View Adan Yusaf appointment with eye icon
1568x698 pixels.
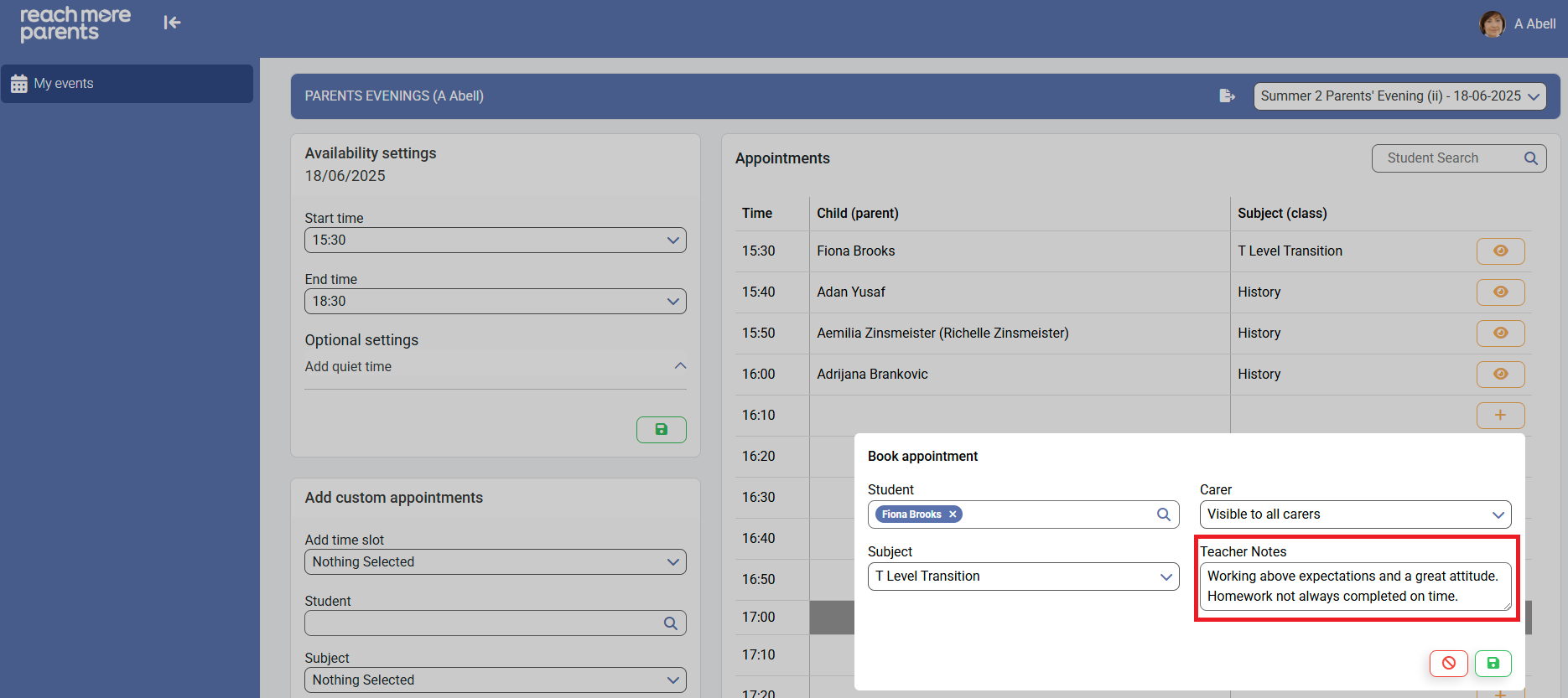(1500, 292)
